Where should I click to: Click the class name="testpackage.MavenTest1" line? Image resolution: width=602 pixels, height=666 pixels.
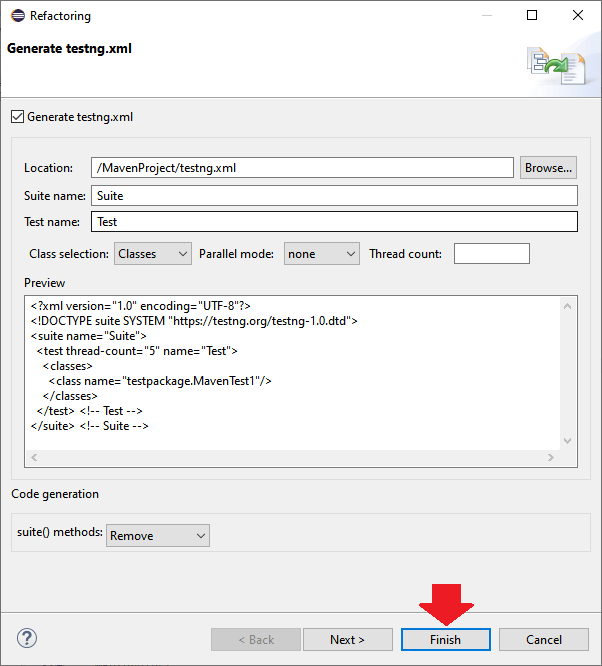point(160,381)
